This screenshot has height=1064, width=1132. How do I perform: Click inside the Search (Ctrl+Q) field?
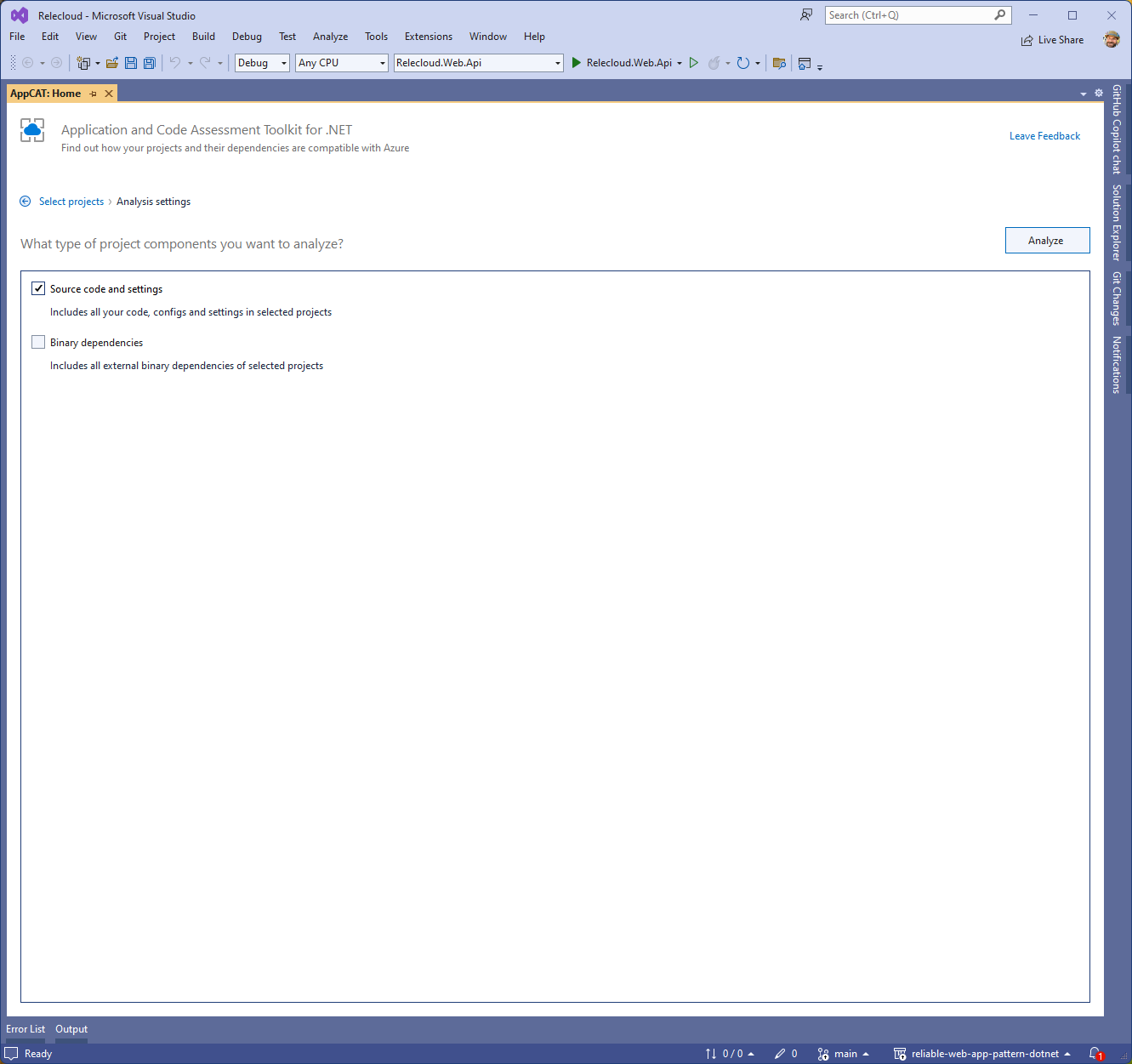(910, 14)
